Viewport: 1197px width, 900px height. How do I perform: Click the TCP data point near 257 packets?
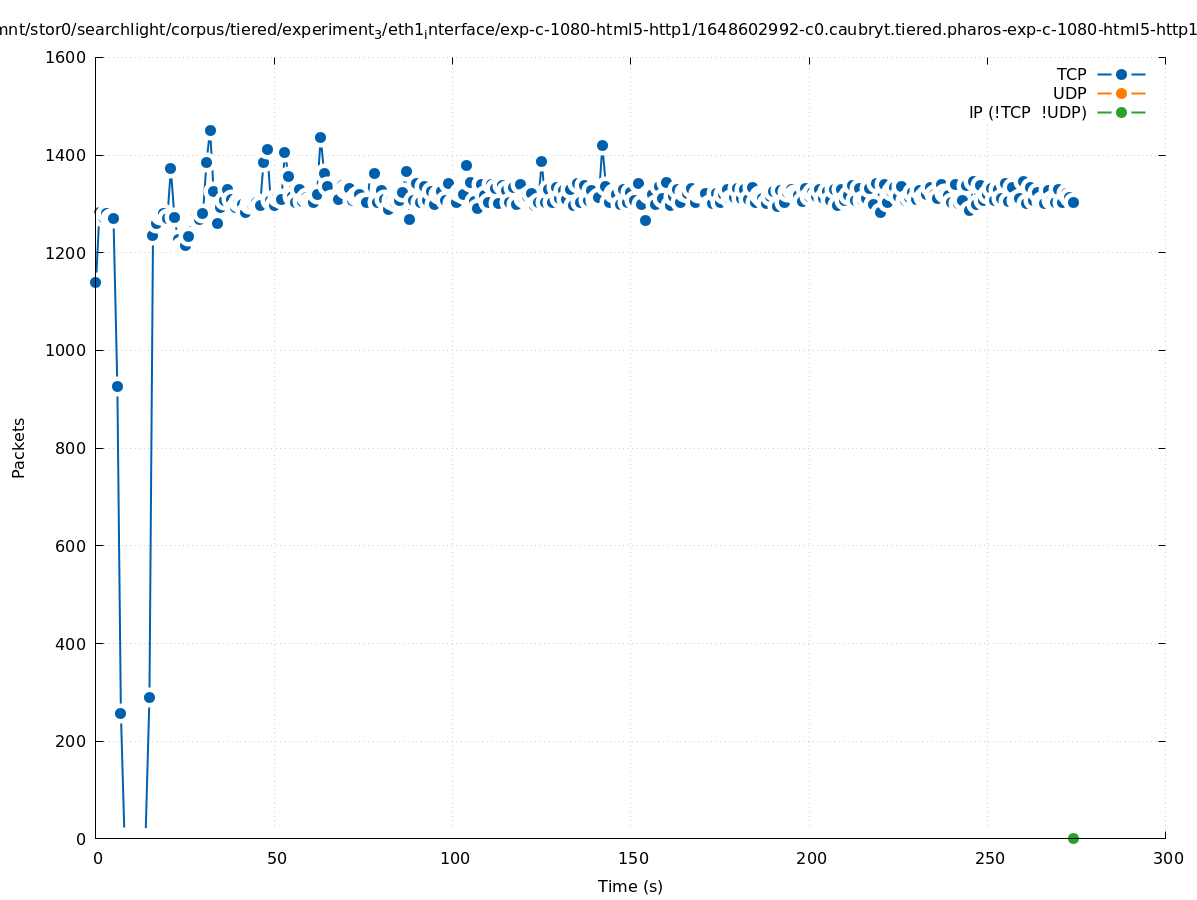(x=120, y=713)
